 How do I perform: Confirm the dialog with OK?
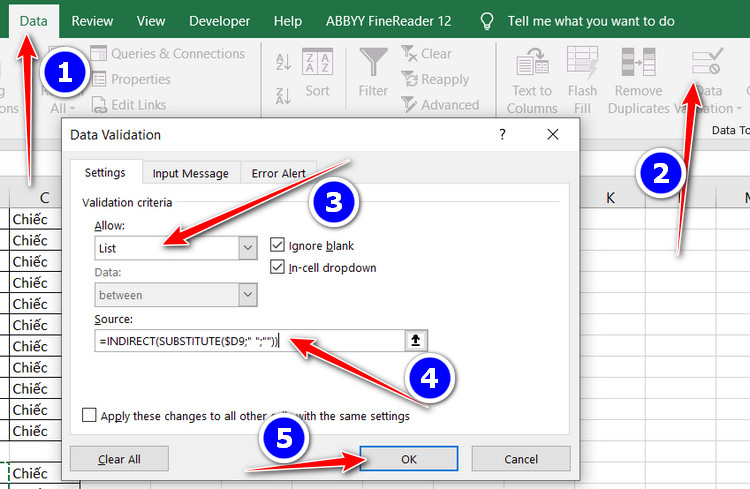(x=409, y=459)
